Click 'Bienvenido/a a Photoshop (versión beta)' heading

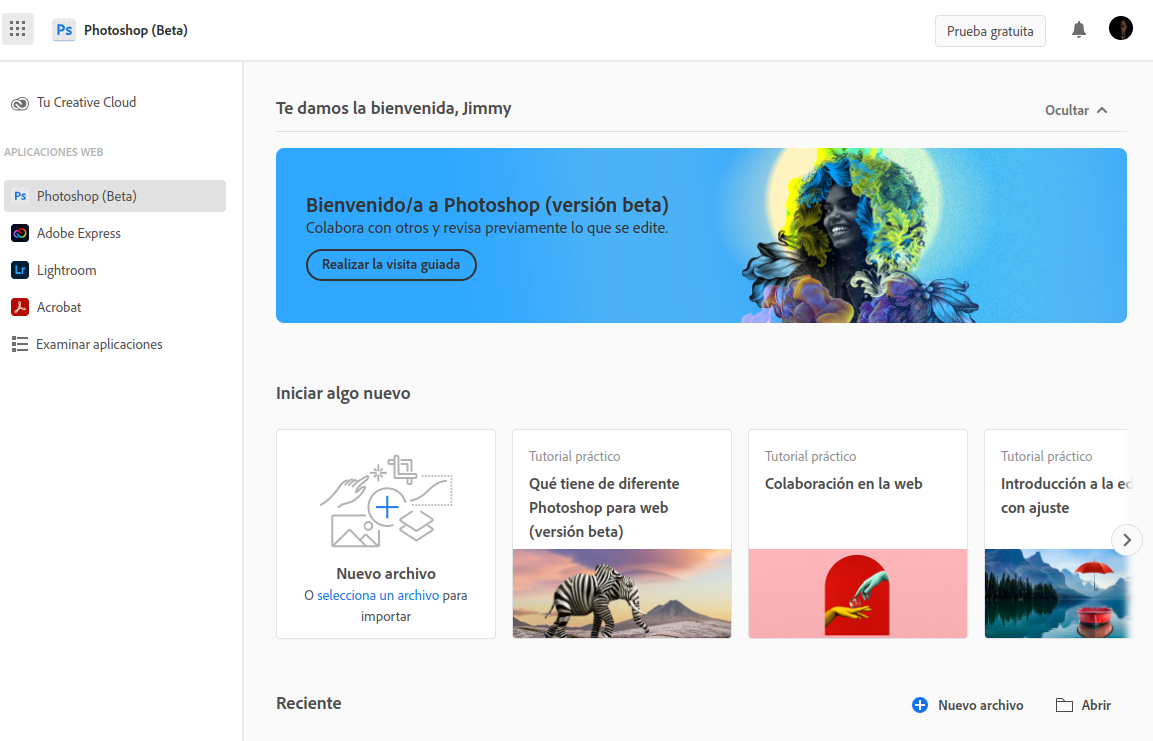pyautogui.click(x=488, y=204)
